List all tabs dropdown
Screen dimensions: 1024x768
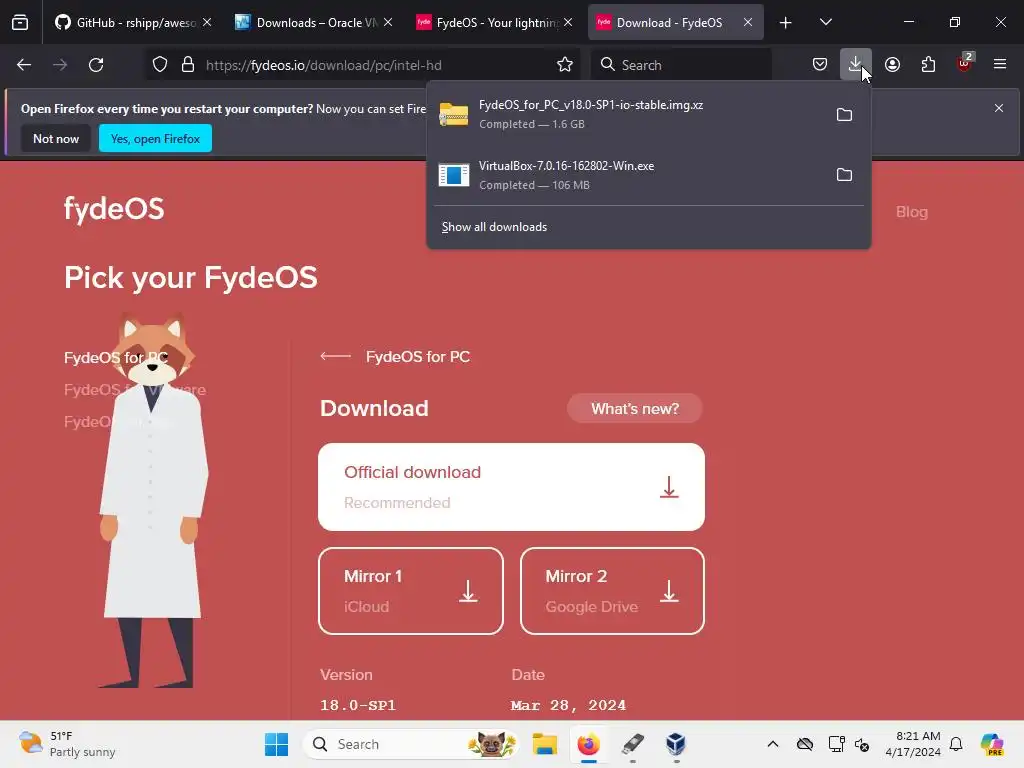click(825, 23)
